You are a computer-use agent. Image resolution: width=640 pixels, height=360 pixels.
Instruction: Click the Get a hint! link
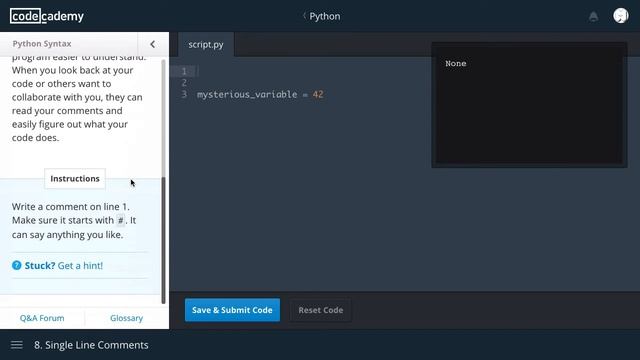click(x=80, y=266)
